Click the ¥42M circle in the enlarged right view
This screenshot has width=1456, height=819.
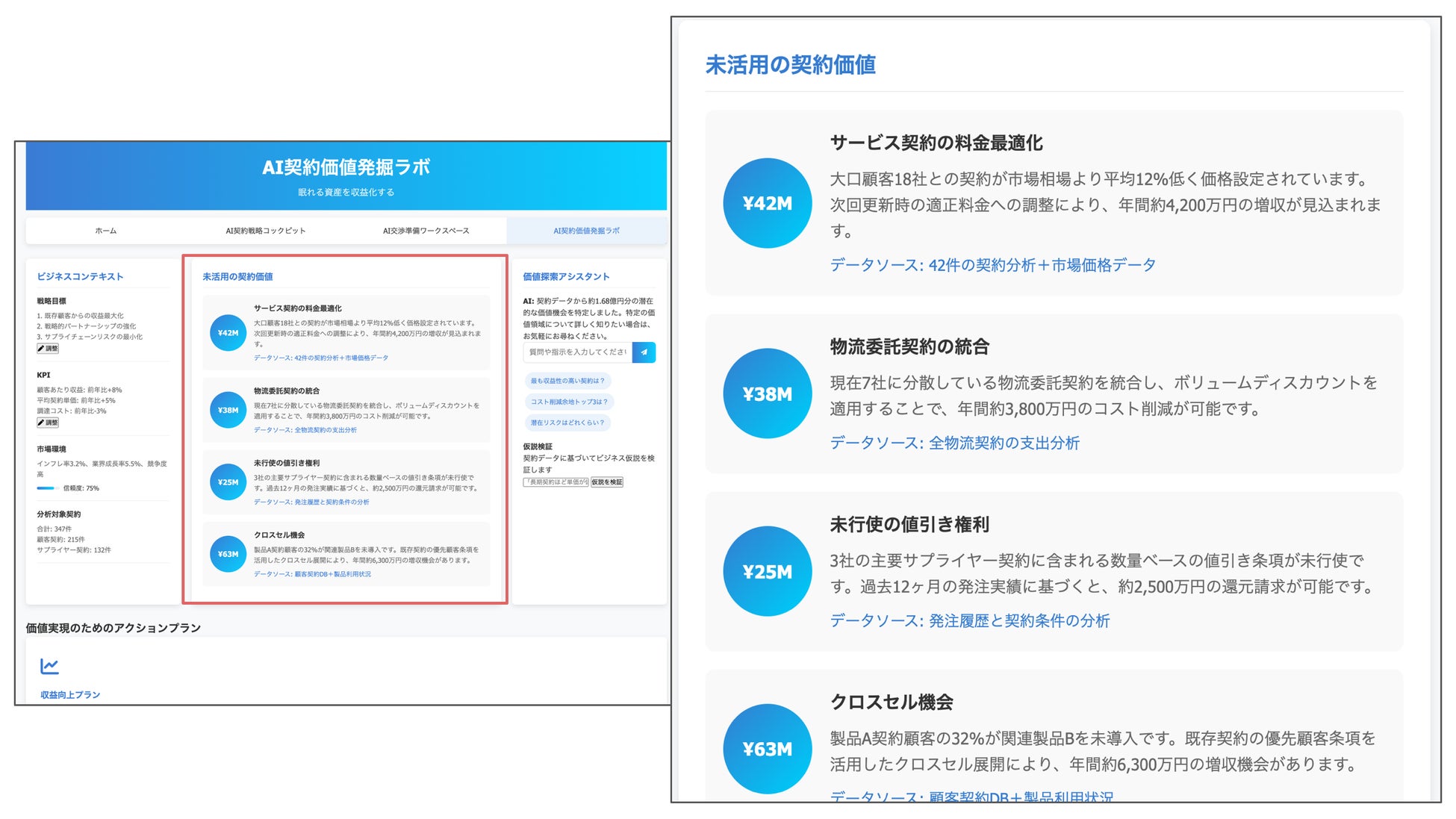pos(767,203)
